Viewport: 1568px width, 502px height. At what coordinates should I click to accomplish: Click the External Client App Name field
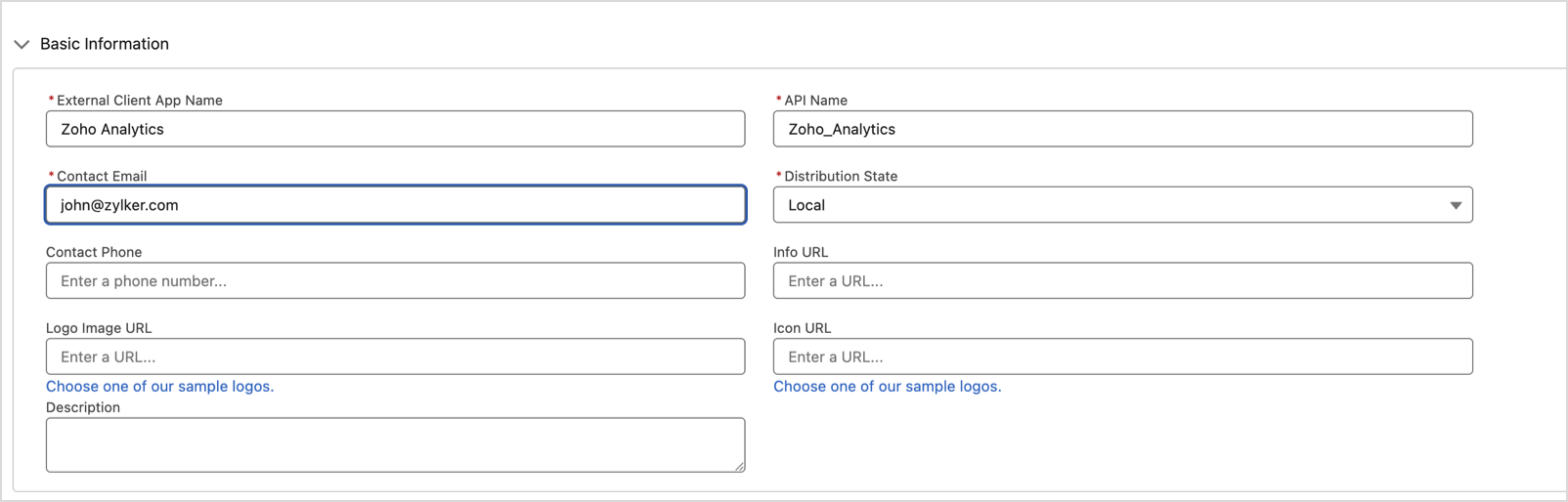[395, 129]
